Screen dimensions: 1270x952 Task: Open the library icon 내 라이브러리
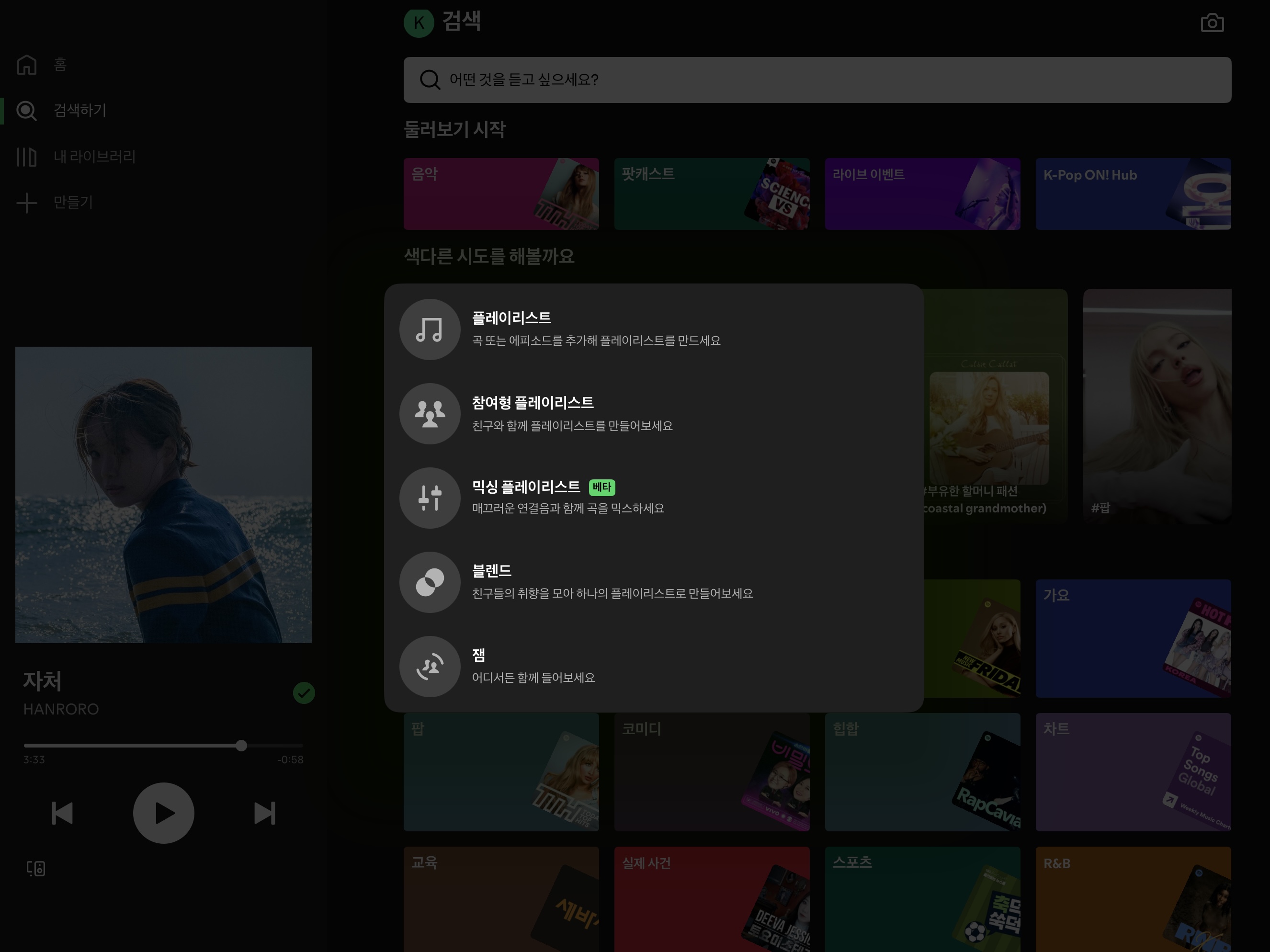(26, 156)
